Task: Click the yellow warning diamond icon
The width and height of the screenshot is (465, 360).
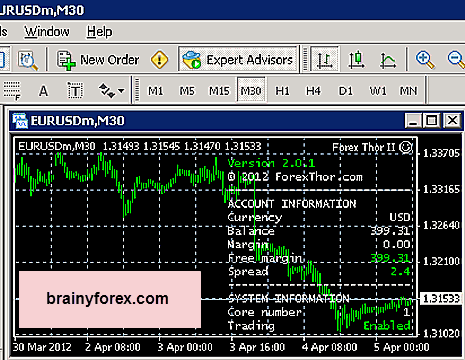Action: [160, 60]
